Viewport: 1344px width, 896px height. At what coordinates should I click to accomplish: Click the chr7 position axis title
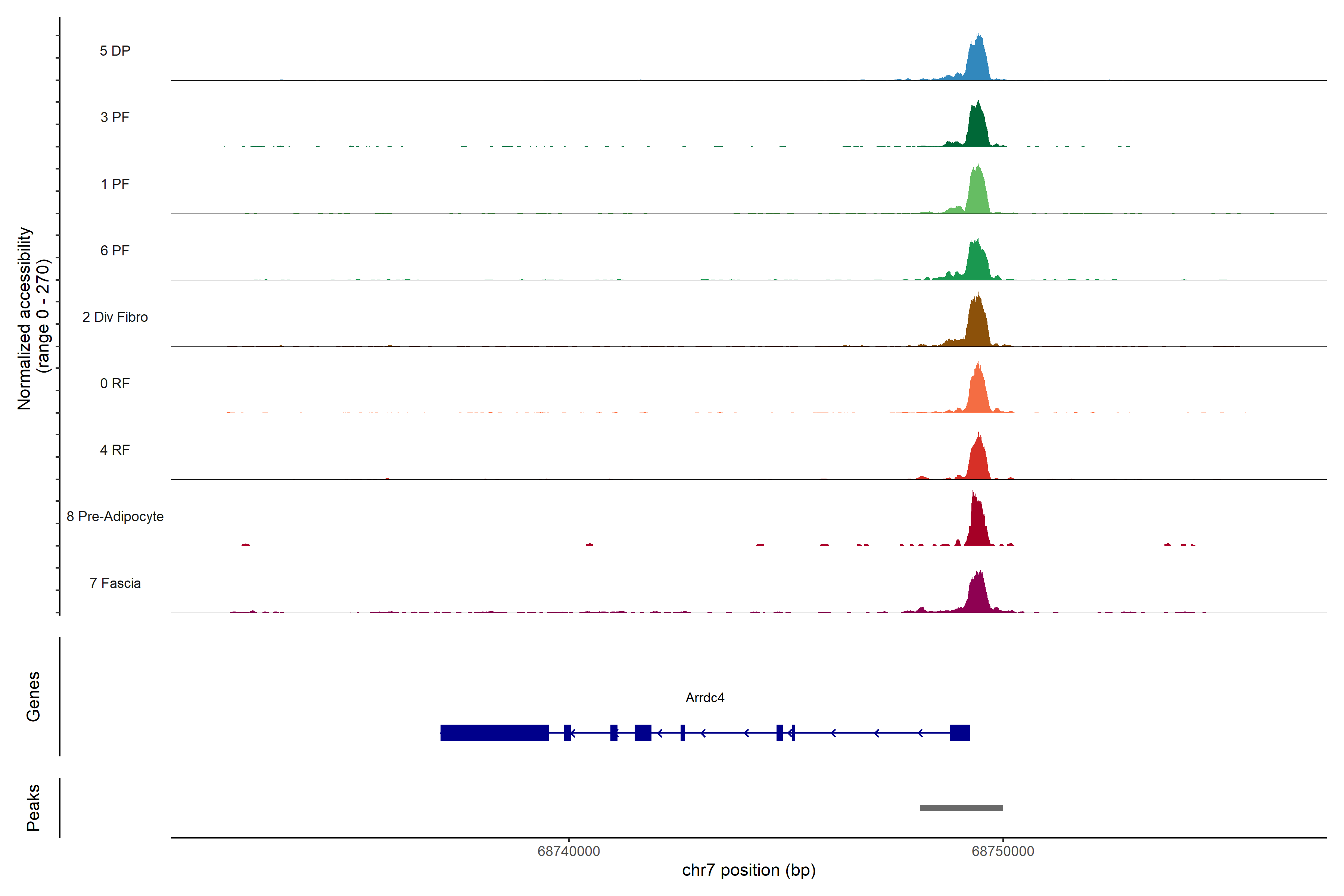pyautogui.click(x=749, y=870)
